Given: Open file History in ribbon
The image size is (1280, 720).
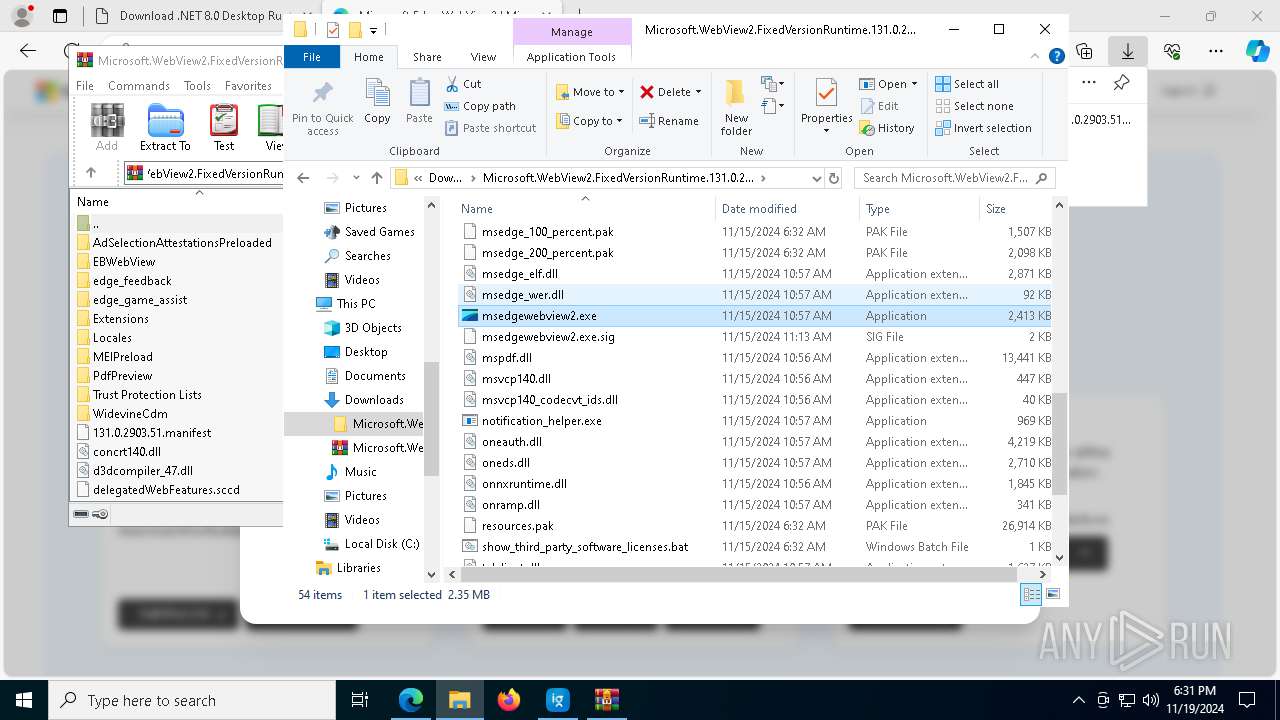Looking at the screenshot, I should 886,128.
